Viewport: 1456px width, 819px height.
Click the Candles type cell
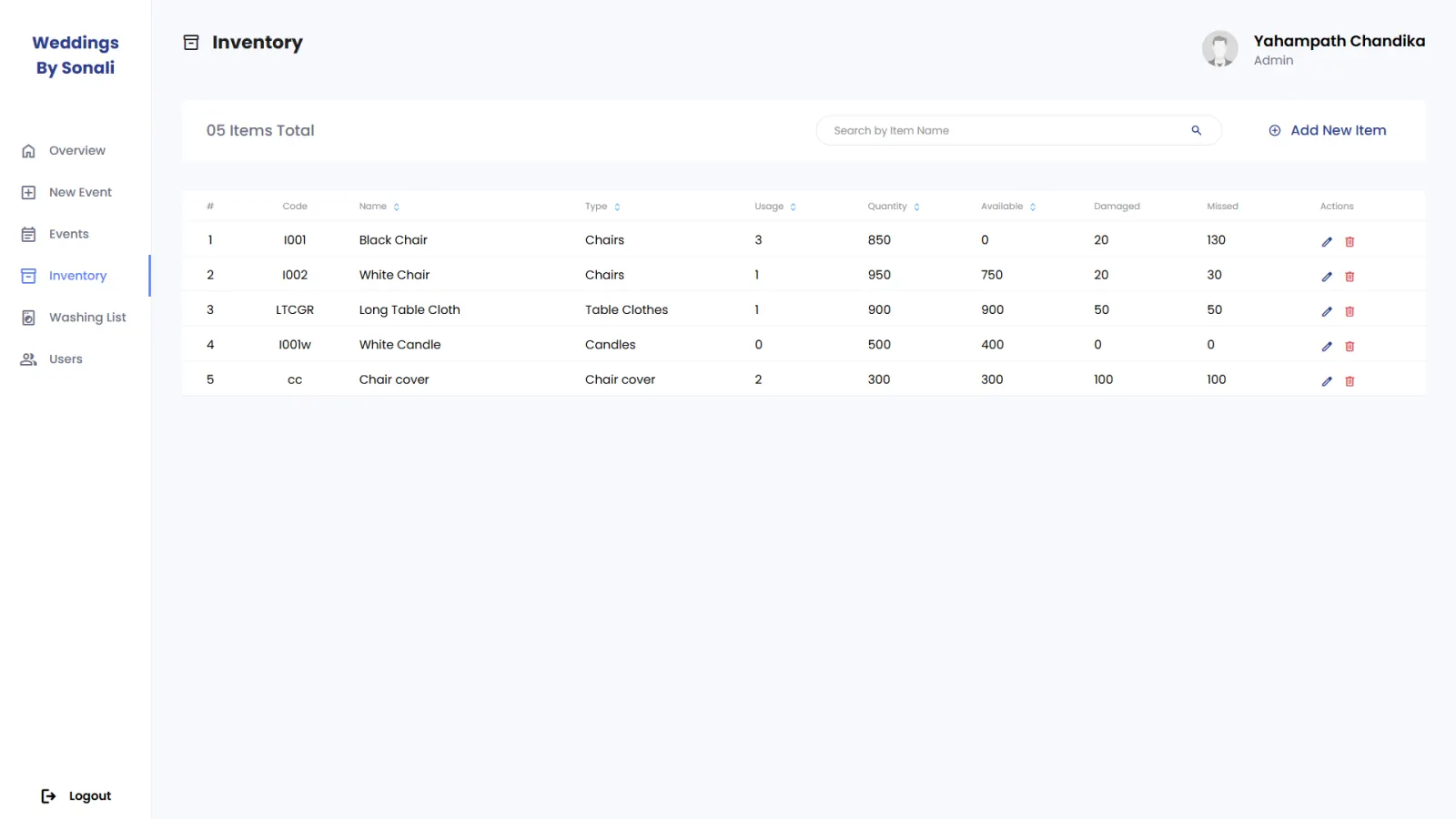(610, 345)
